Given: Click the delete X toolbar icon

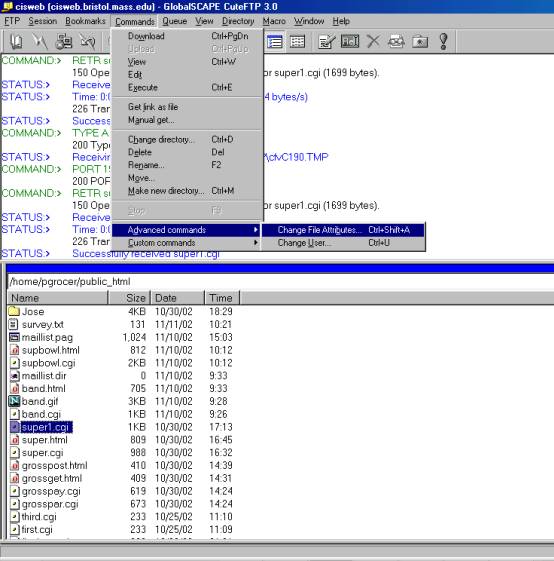Looking at the screenshot, I should (x=373, y=42).
